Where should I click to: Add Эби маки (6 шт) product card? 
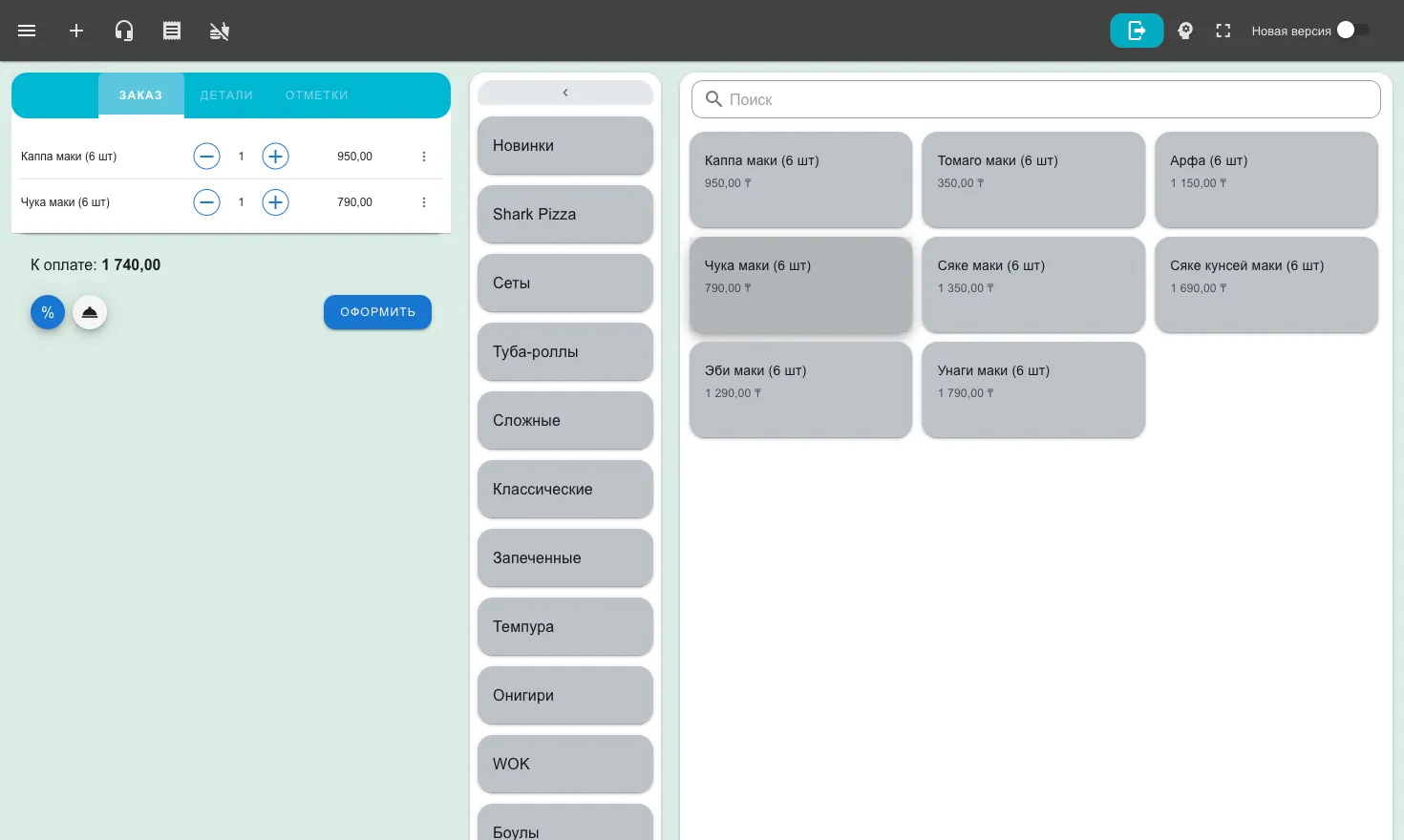800,389
